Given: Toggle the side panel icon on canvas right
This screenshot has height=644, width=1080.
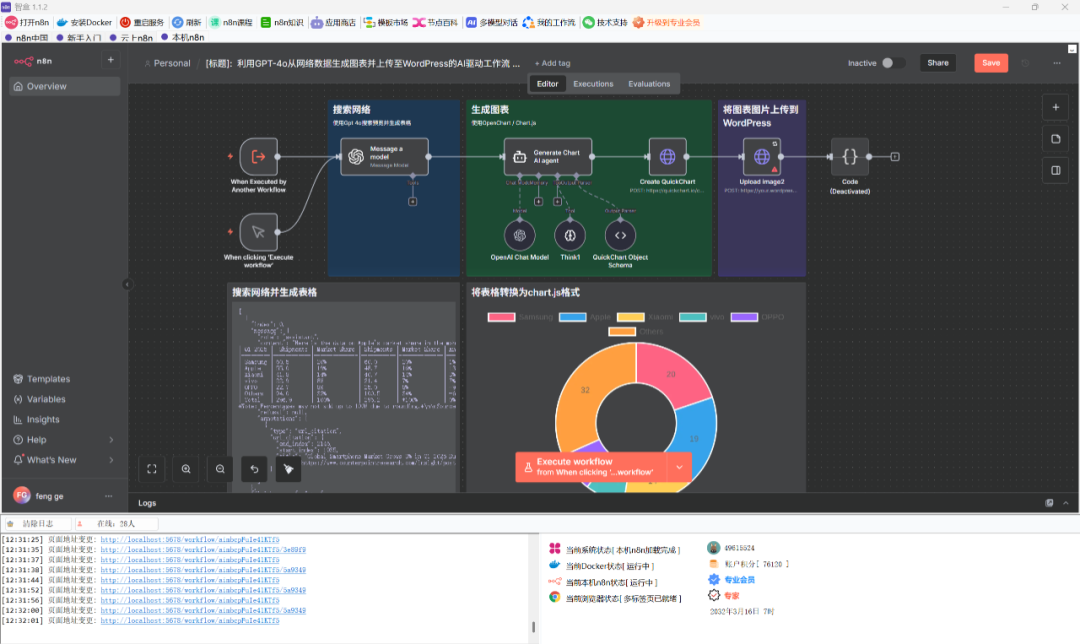Looking at the screenshot, I should coord(1055,170).
